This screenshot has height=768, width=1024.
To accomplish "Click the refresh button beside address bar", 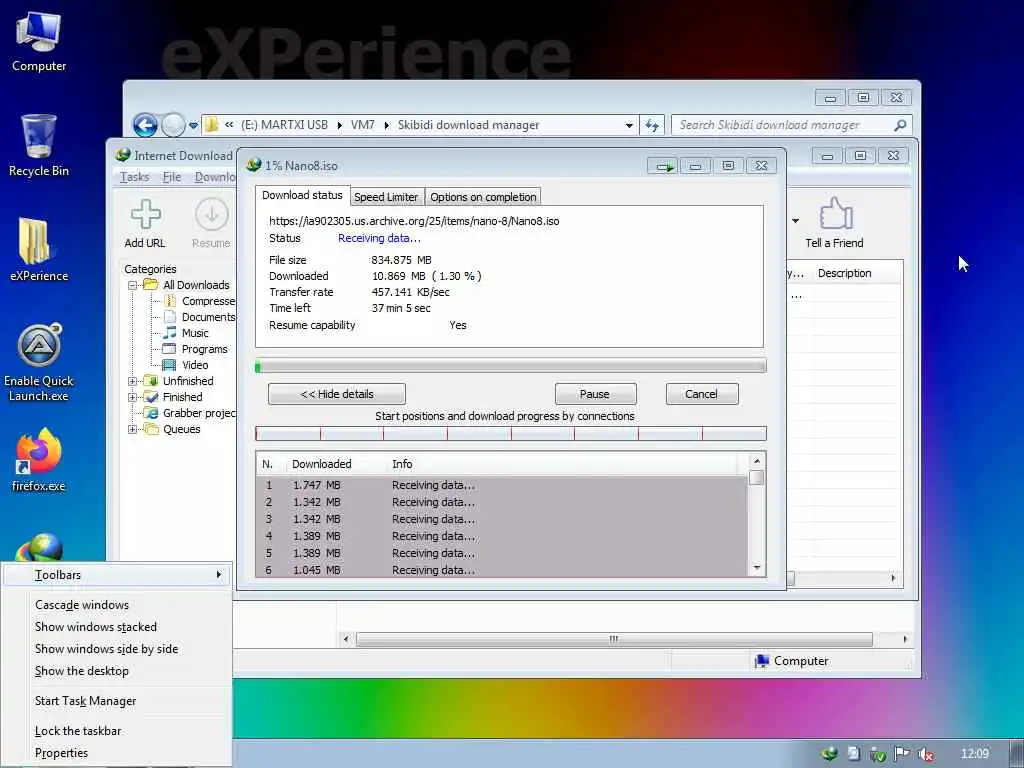I will [x=652, y=125].
